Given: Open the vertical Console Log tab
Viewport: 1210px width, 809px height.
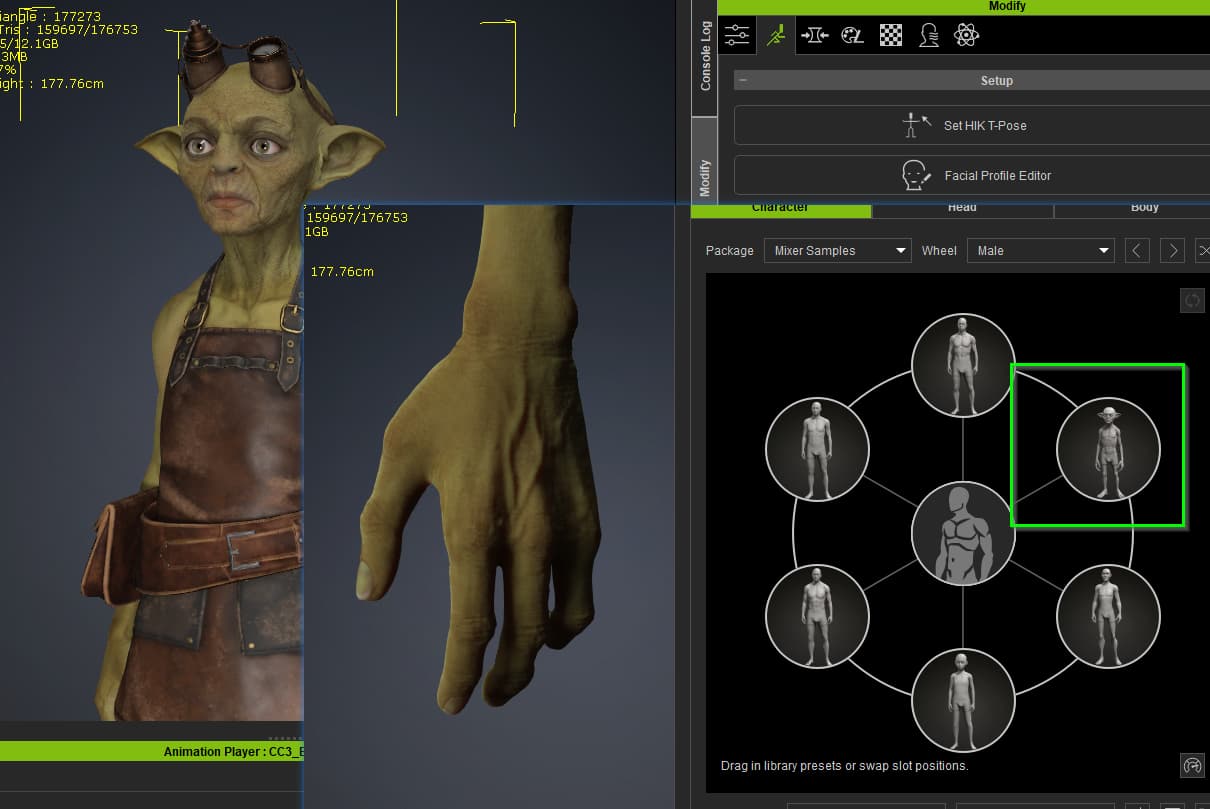Looking at the screenshot, I should tap(705, 56).
